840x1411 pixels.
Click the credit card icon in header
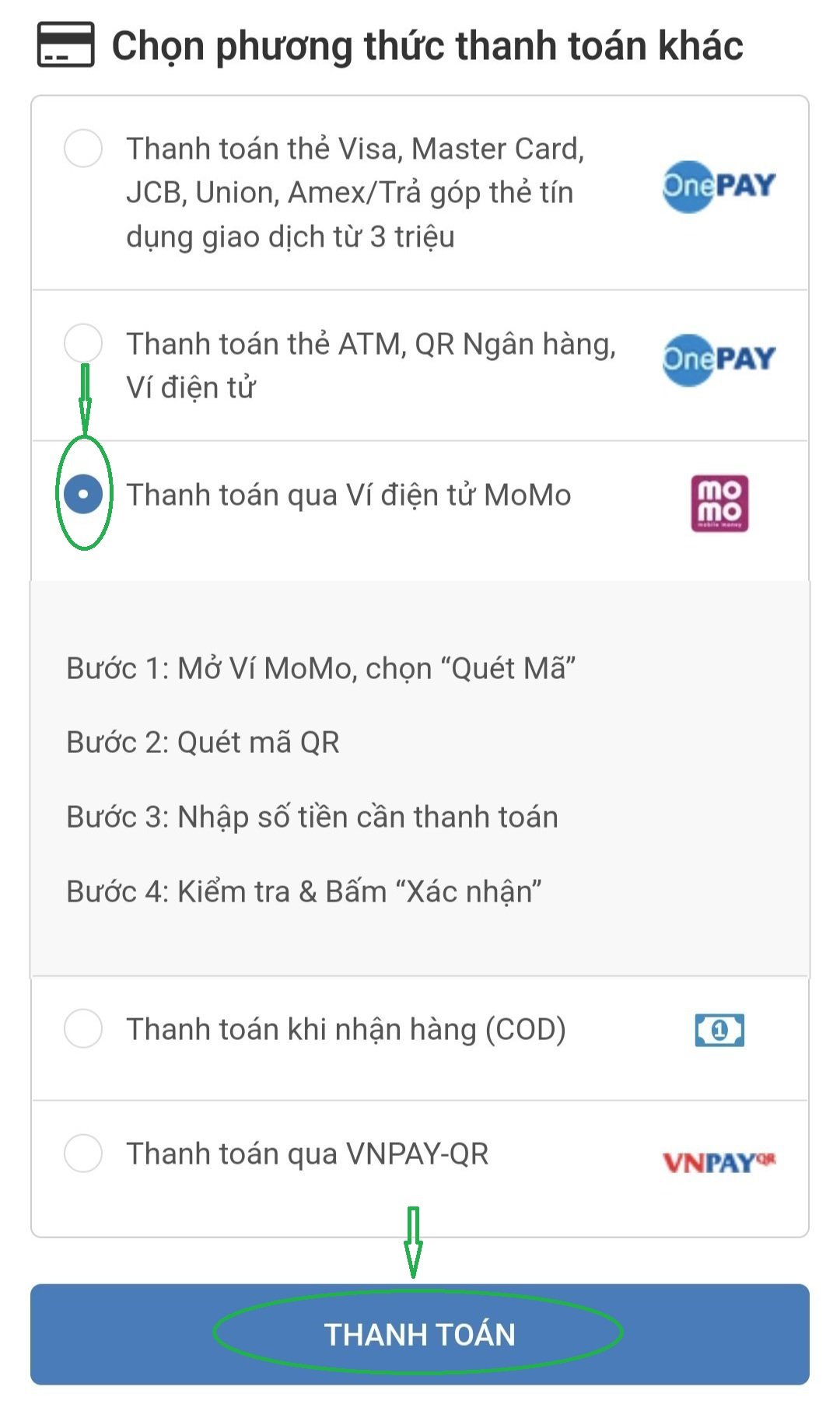(66, 45)
